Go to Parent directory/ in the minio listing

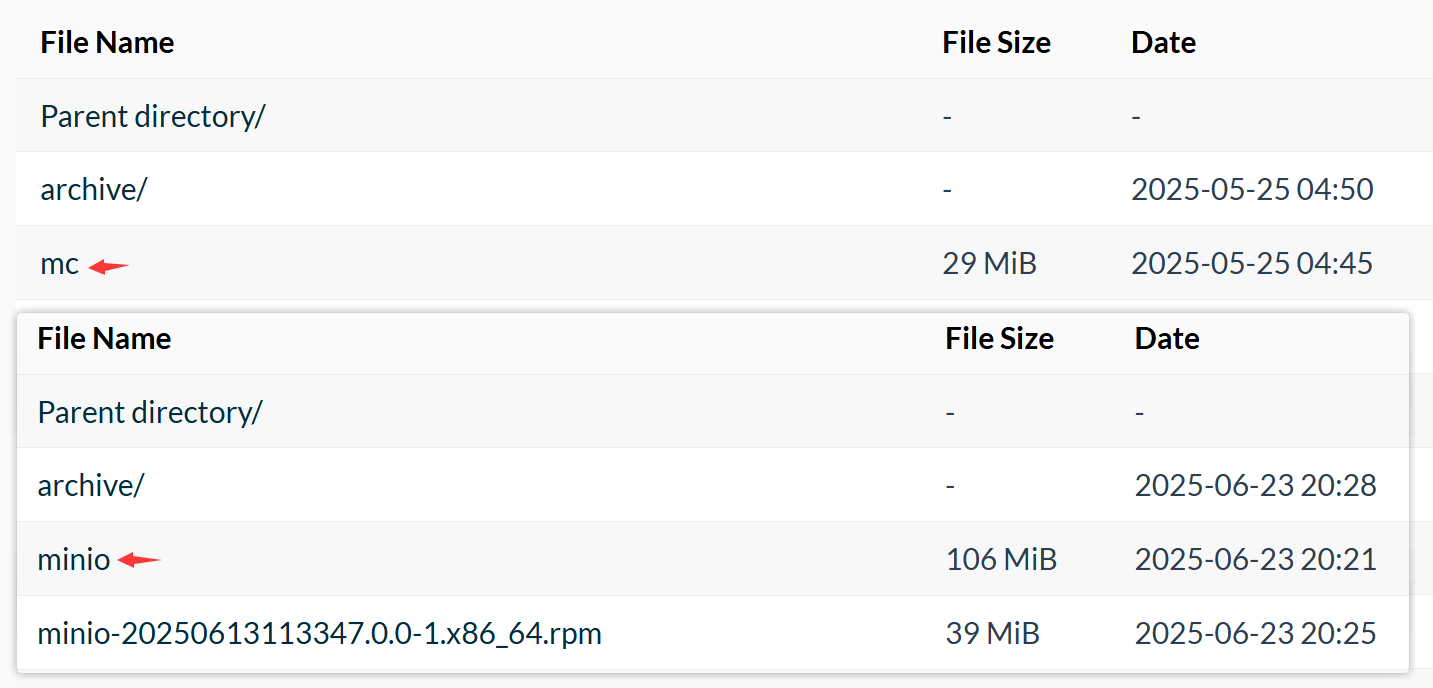pyautogui.click(x=150, y=412)
